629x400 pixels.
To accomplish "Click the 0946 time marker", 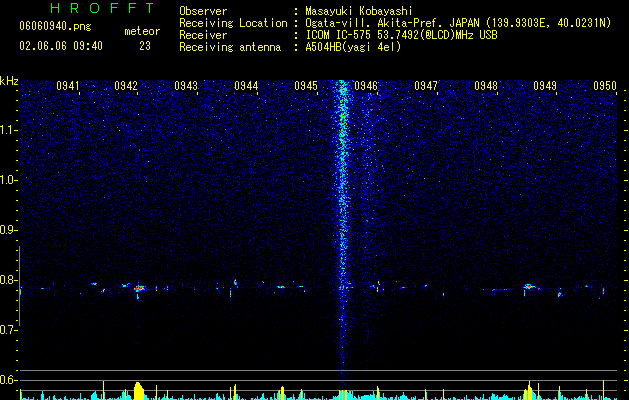I will [366, 86].
